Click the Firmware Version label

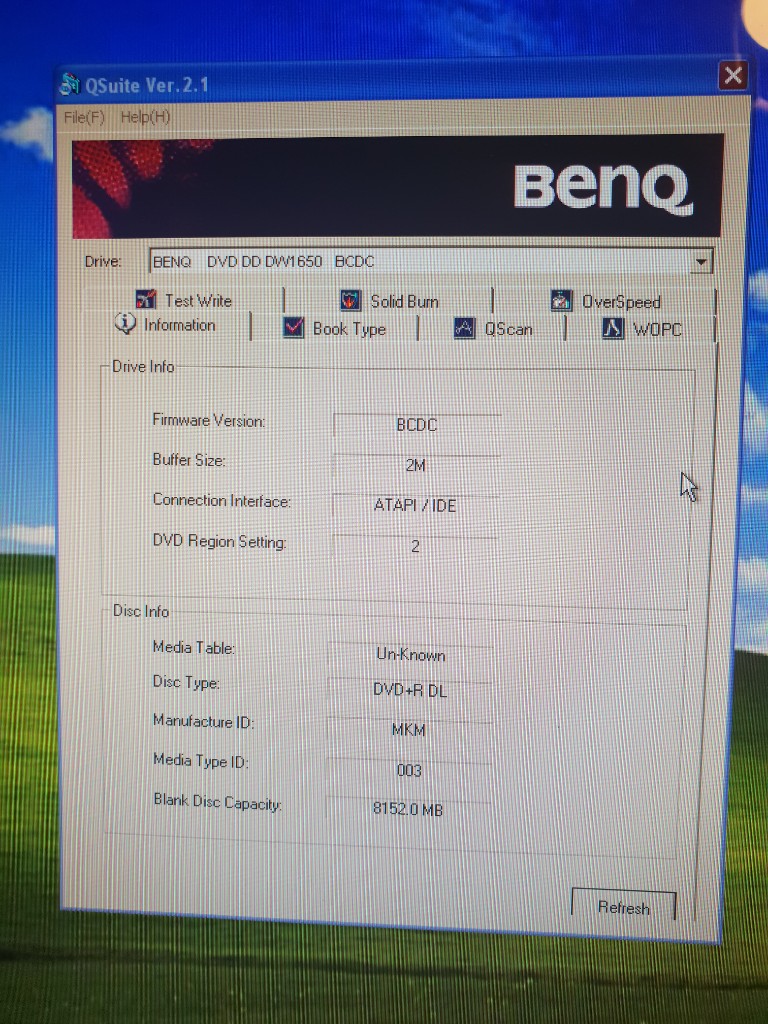point(209,420)
